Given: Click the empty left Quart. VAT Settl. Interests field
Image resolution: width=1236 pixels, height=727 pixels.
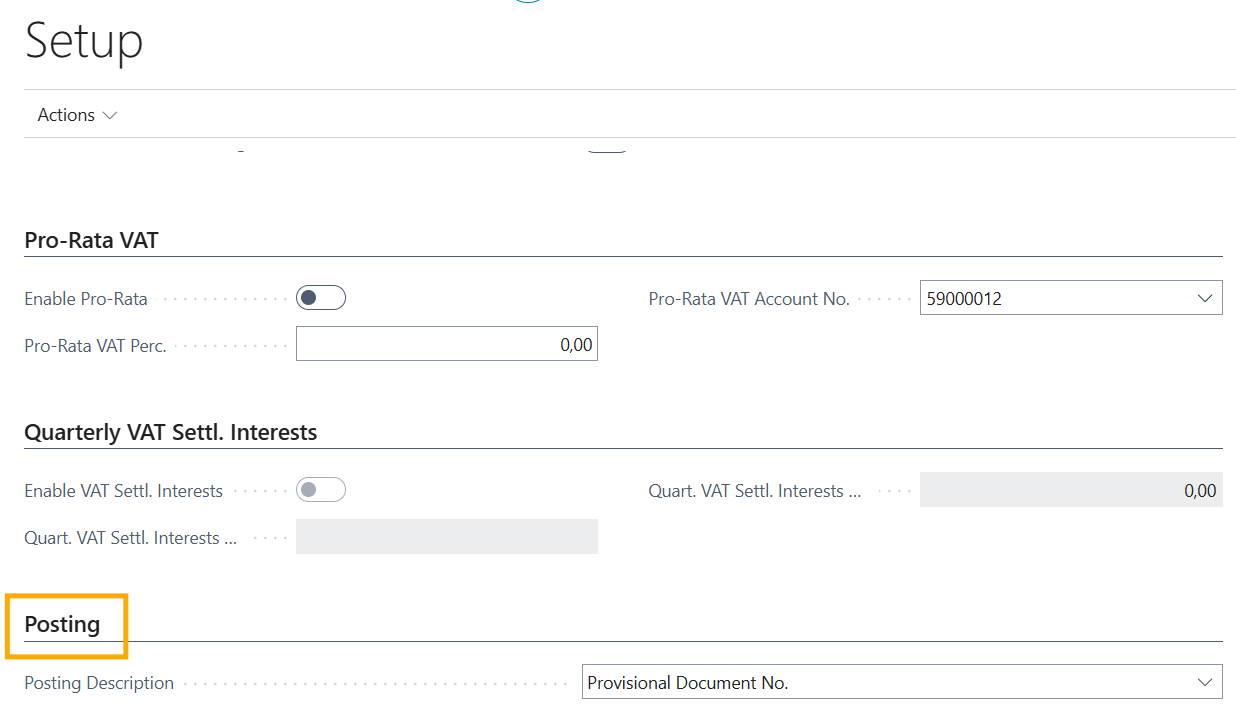Looking at the screenshot, I should pos(447,537).
